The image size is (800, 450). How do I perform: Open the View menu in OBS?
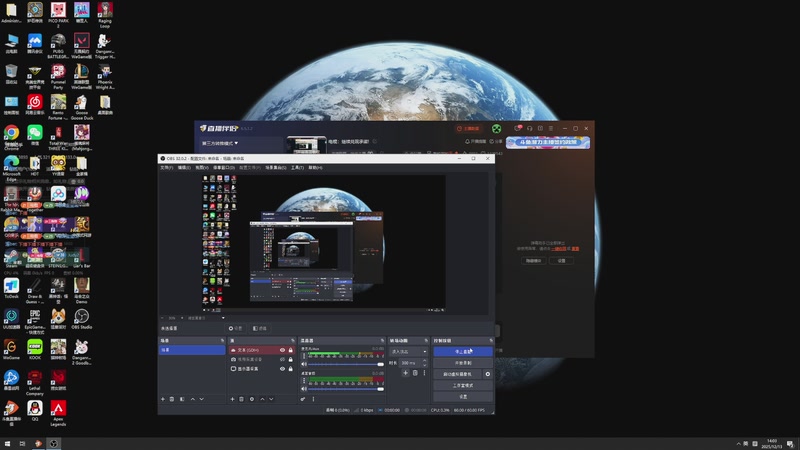click(x=202, y=167)
